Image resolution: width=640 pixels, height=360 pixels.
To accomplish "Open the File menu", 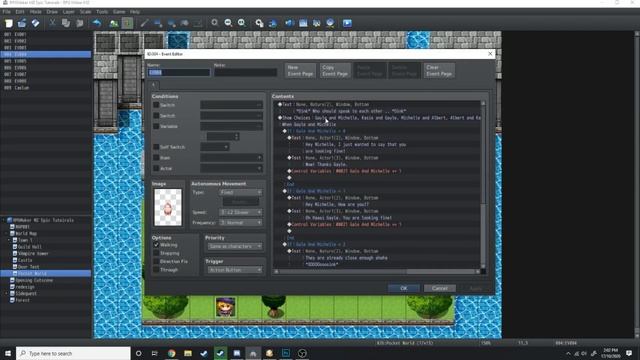I will tap(7, 12).
